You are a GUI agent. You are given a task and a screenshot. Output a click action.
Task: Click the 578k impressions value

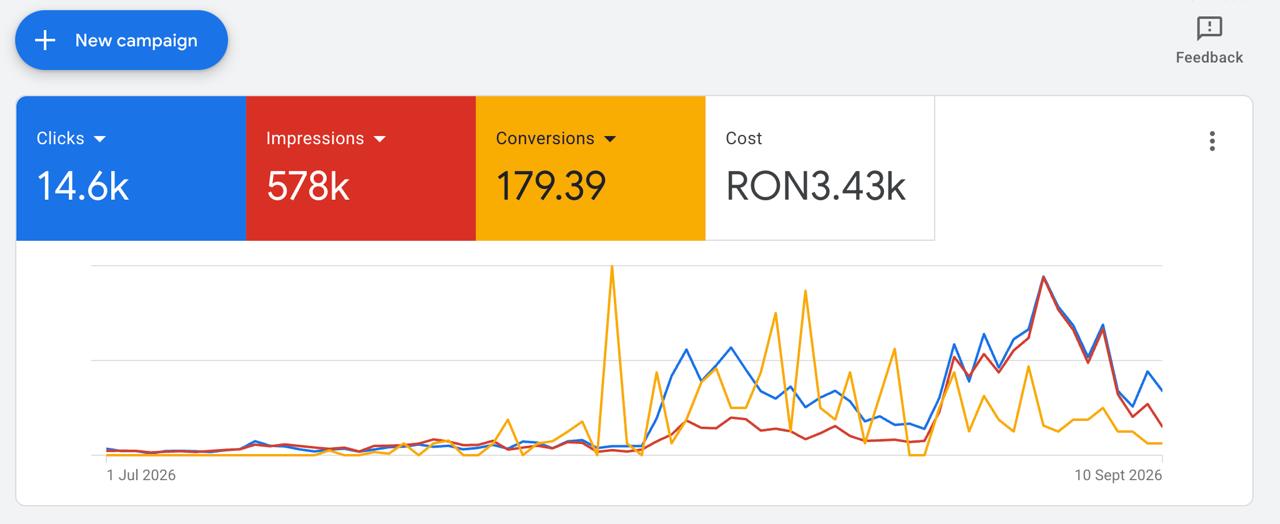pyautogui.click(x=308, y=186)
